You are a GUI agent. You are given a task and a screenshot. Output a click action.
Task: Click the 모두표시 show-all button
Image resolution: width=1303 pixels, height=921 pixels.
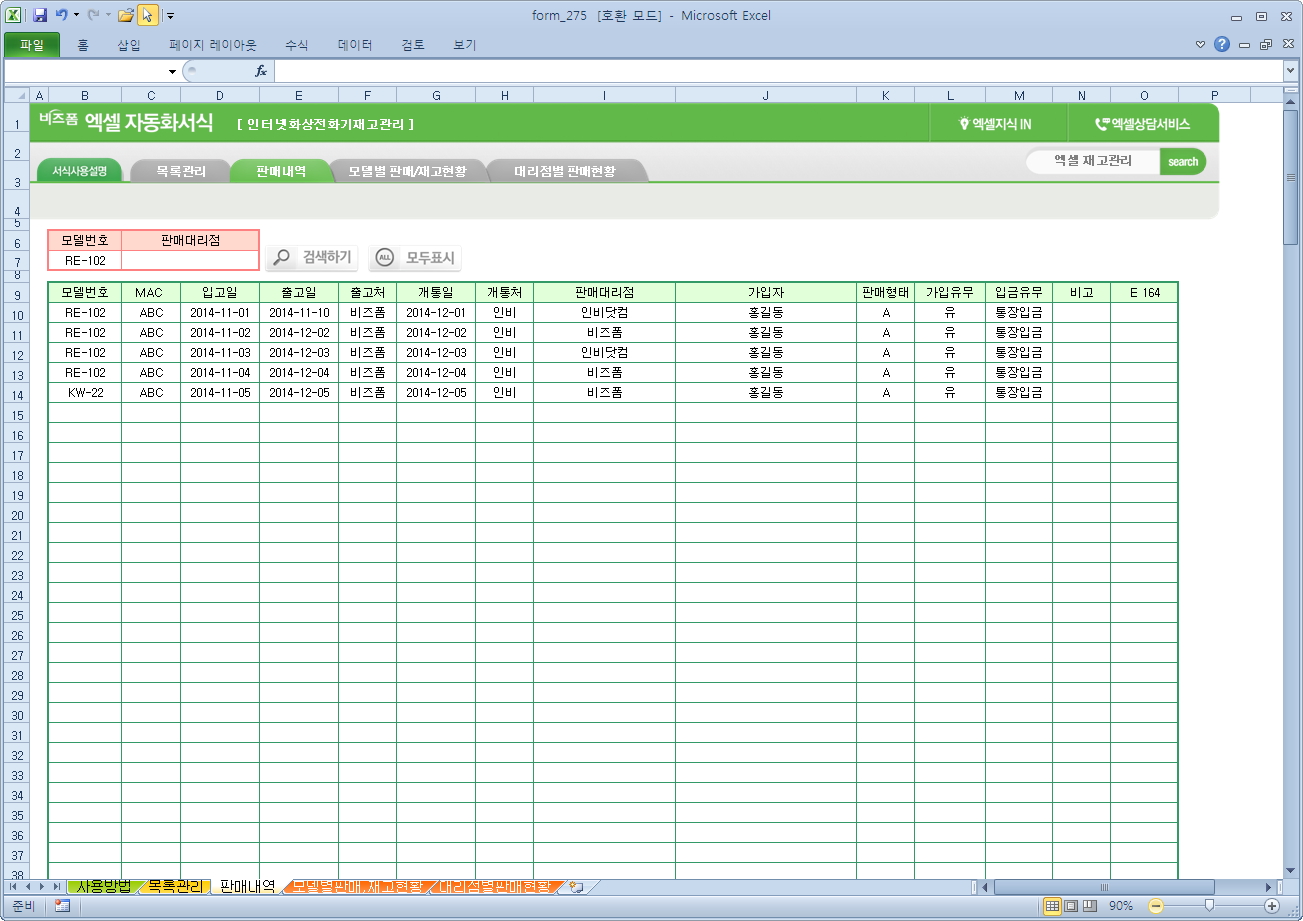(x=416, y=258)
